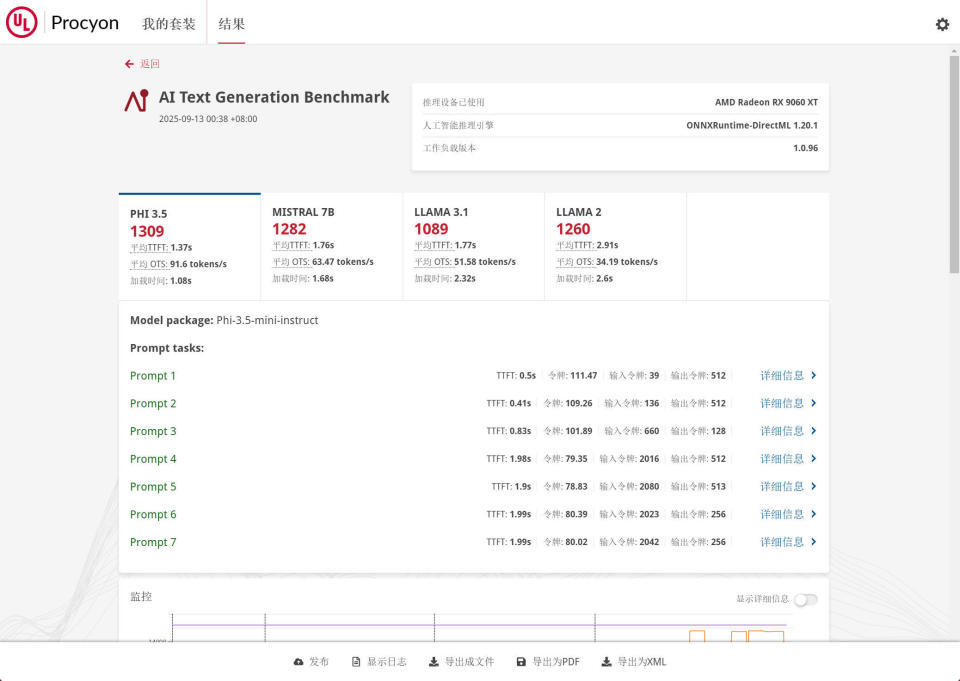Expand Prompt 6 details chevron
This screenshot has height=681, width=960.
pyautogui.click(x=813, y=514)
